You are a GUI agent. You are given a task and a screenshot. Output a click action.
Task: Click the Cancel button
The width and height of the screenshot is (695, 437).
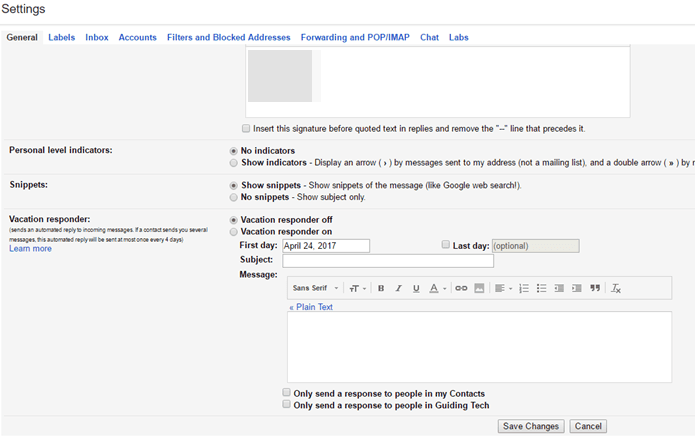(x=588, y=426)
